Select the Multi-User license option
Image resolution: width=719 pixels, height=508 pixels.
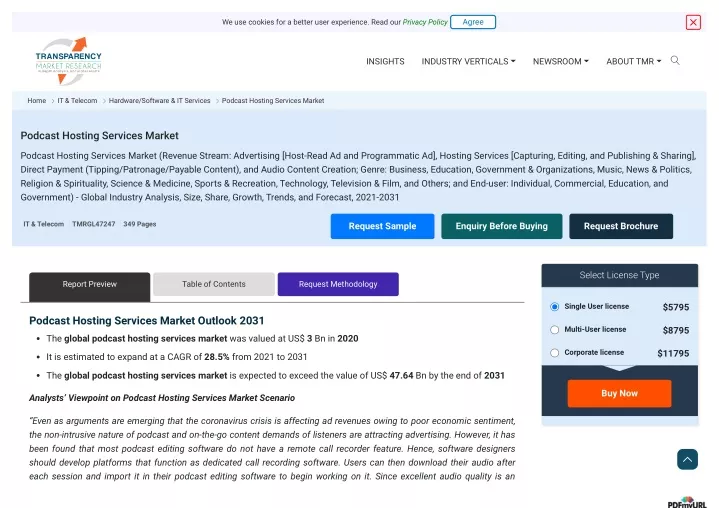[554, 330]
